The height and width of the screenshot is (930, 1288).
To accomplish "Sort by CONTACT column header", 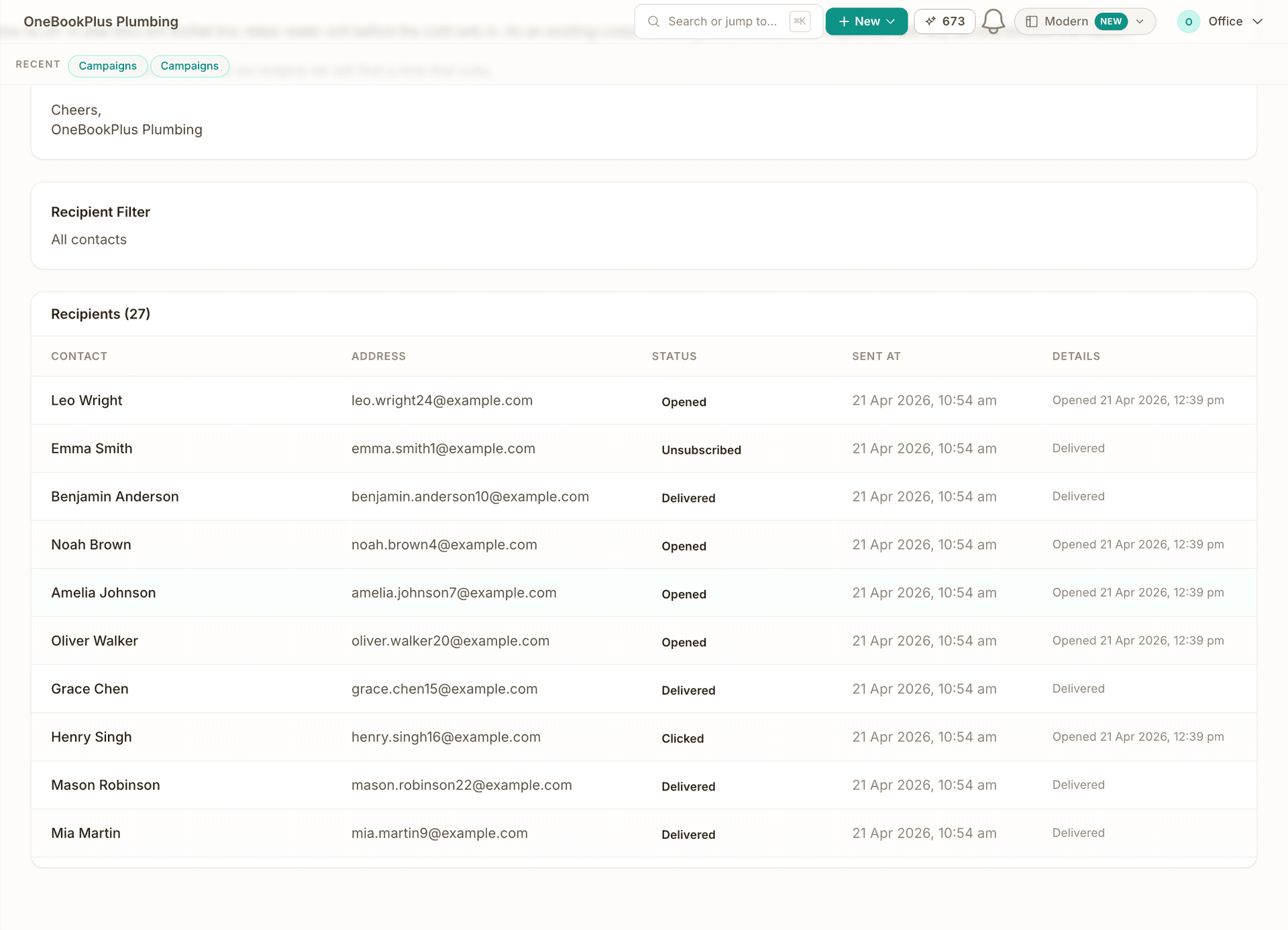I will click(x=79, y=356).
